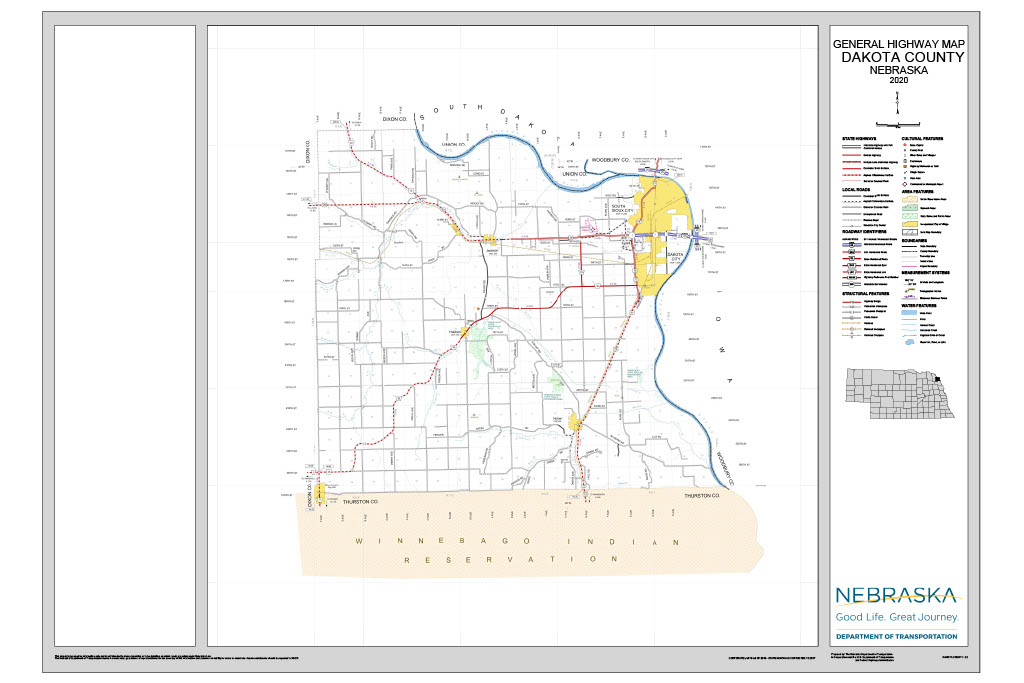
Task: Click the BOUNDARIES legend heading
Action: [x=914, y=240]
